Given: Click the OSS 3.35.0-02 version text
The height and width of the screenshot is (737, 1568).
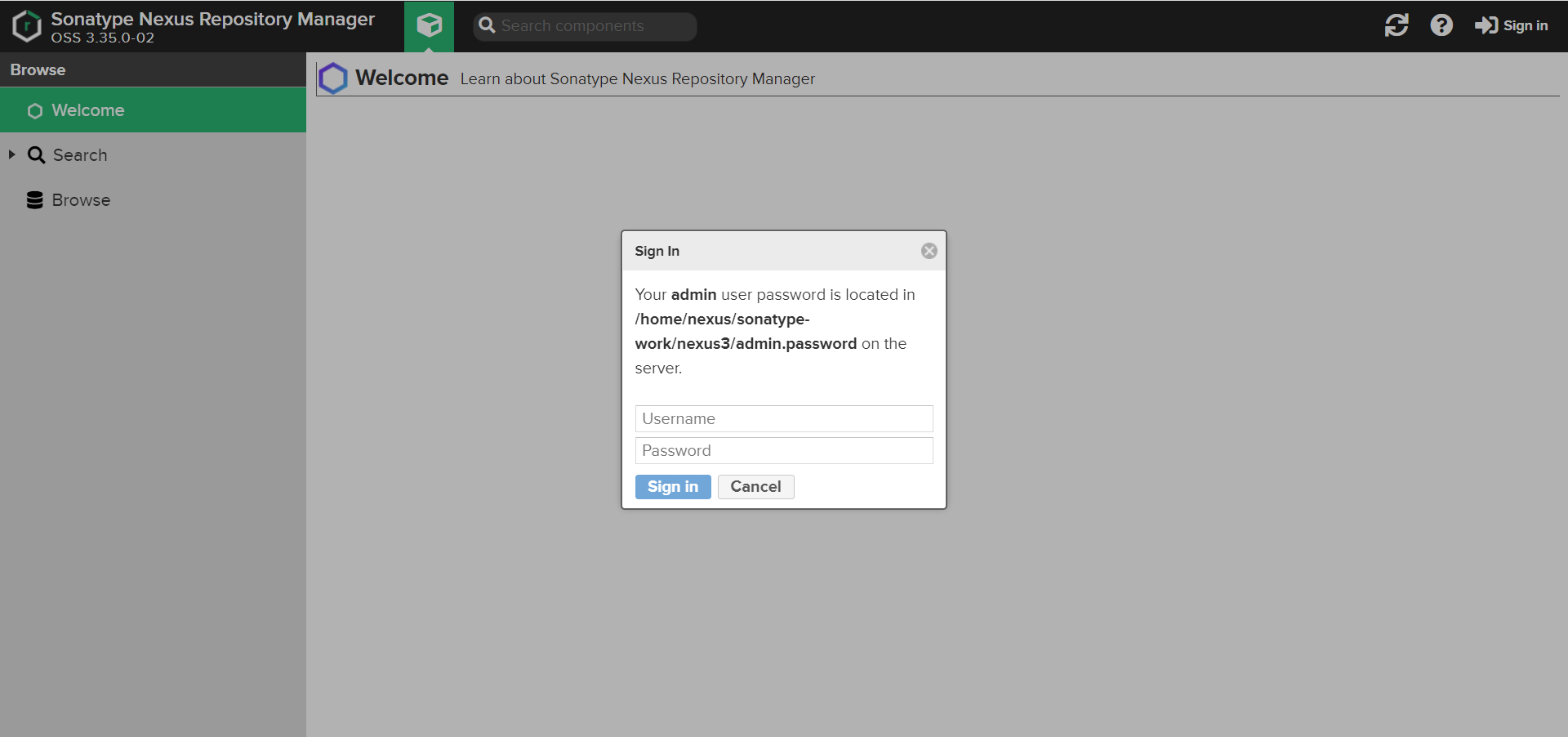Looking at the screenshot, I should 103,38.
